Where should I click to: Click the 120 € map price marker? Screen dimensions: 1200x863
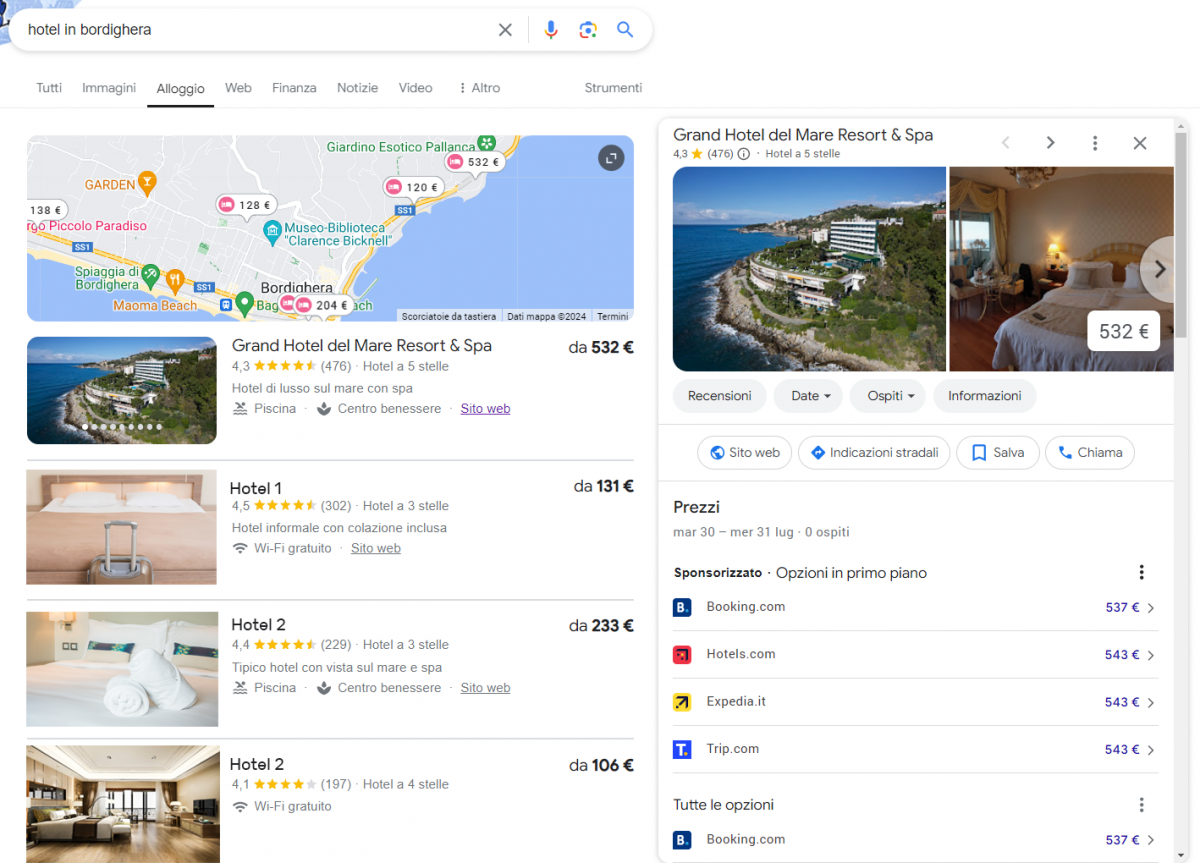click(x=413, y=187)
